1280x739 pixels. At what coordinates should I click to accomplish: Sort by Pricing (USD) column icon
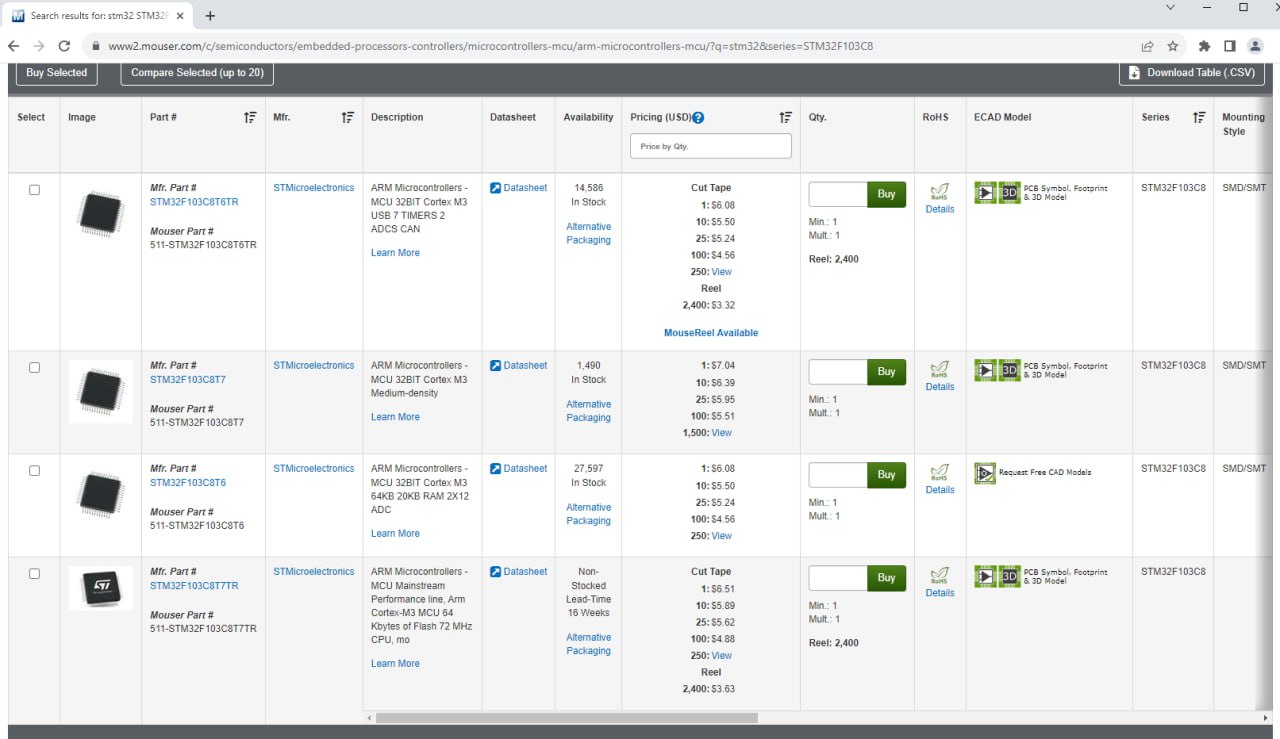[785, 117]
